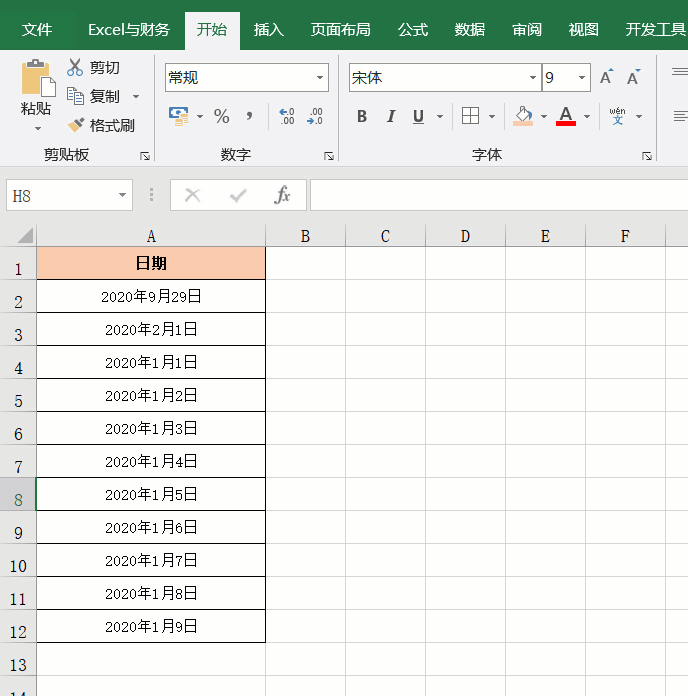The width and height of the screenshot is (688, 696).
Task: Select the 日期 header cell
Action: coord(151,263)
